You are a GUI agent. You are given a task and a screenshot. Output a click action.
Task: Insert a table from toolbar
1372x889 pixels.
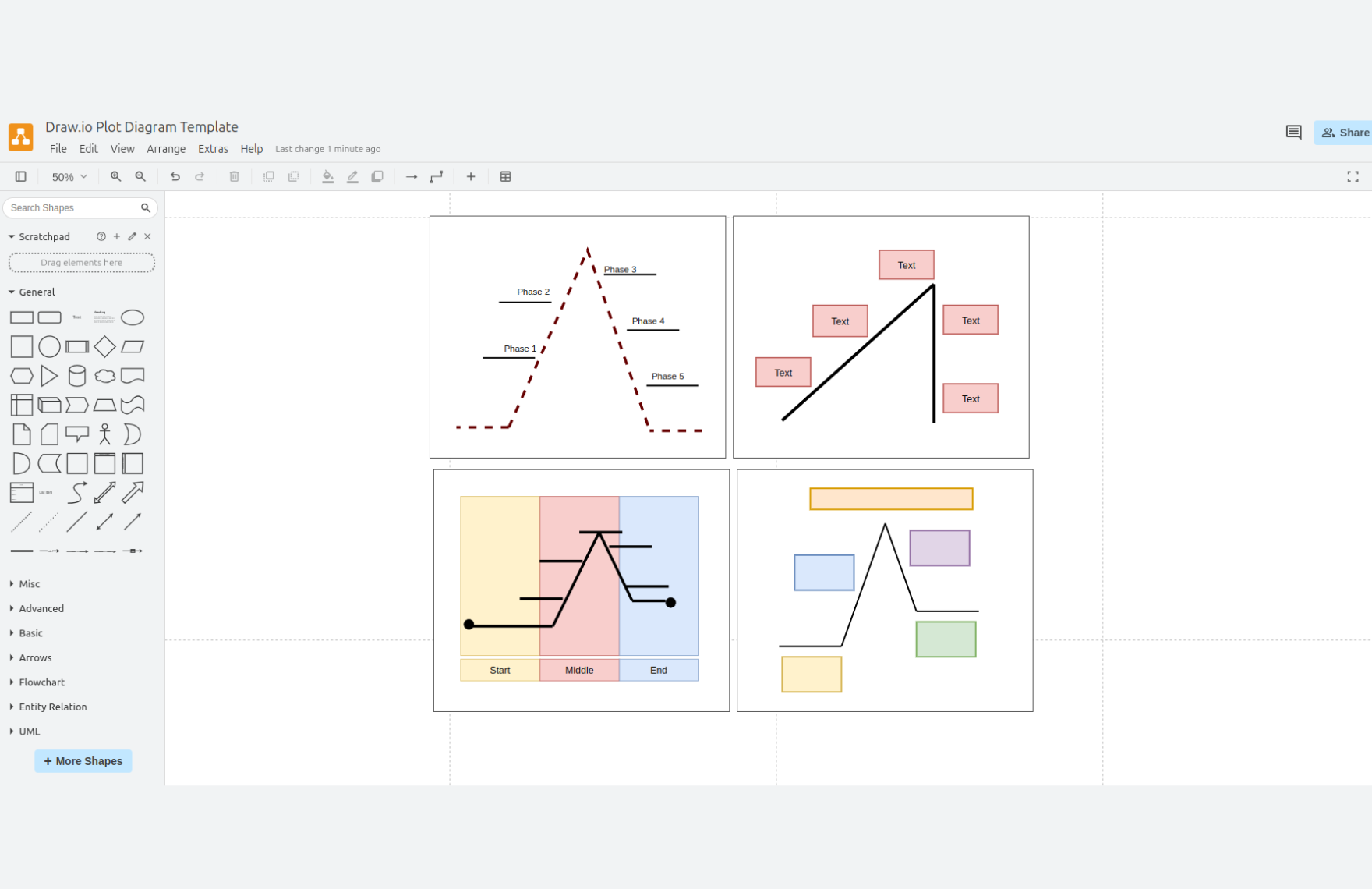(x=505, y=177)
